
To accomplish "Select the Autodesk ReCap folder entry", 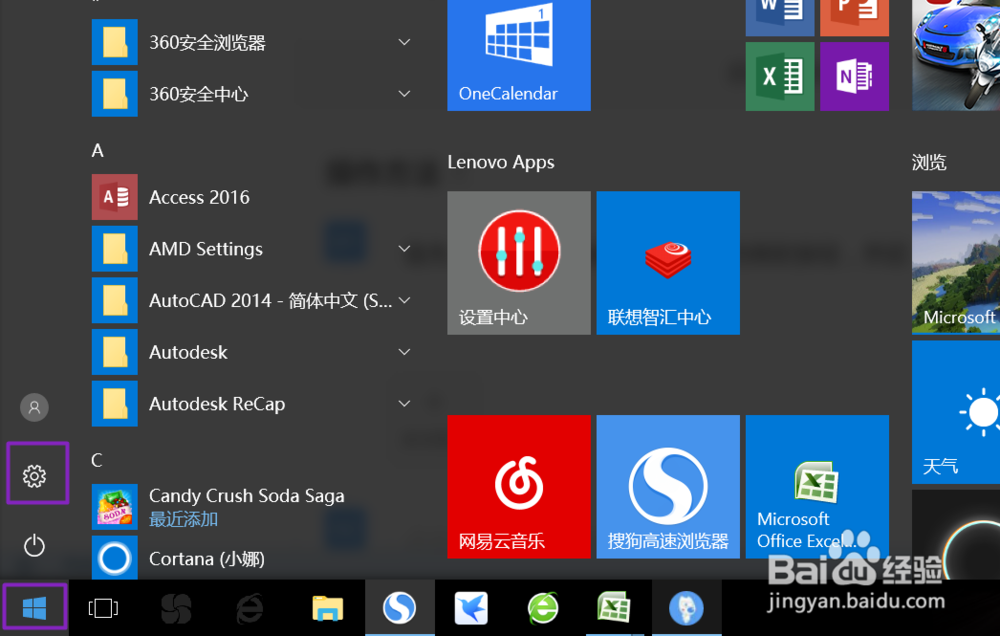I will point(253,404).
